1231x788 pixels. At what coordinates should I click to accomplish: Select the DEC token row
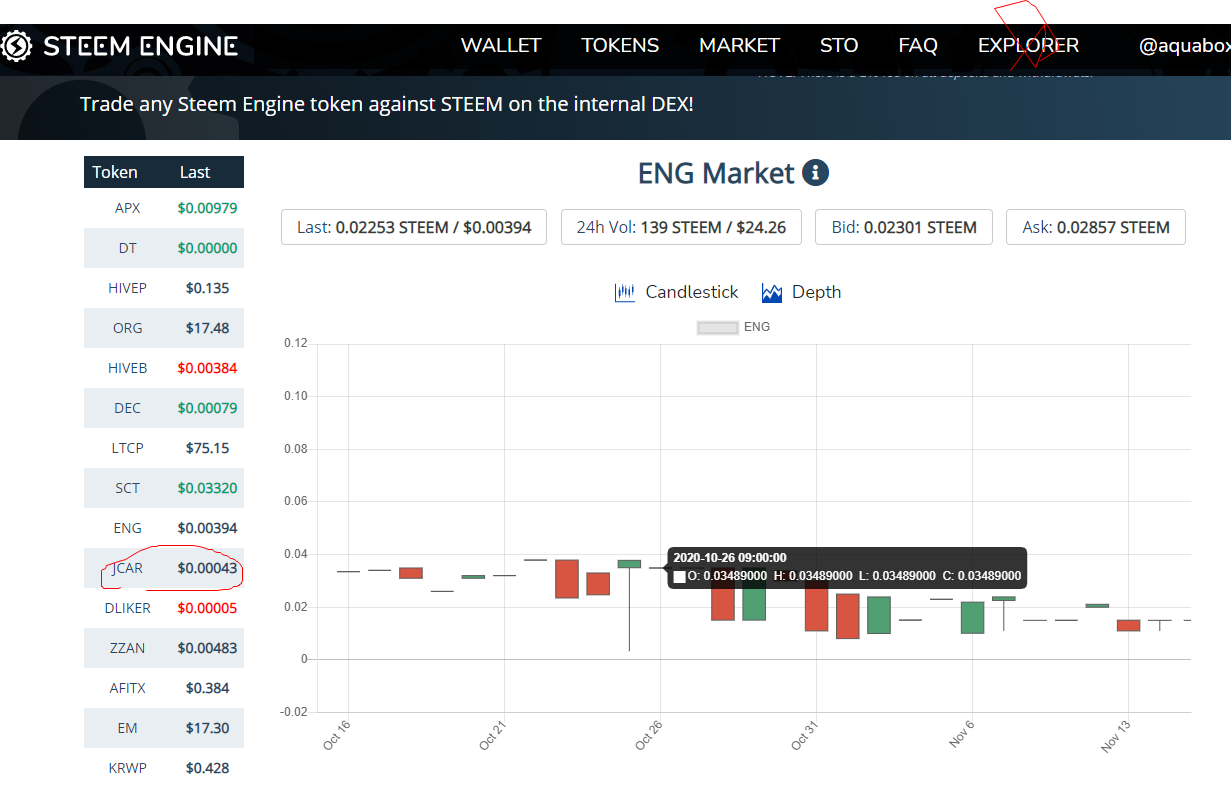point(164,408)
